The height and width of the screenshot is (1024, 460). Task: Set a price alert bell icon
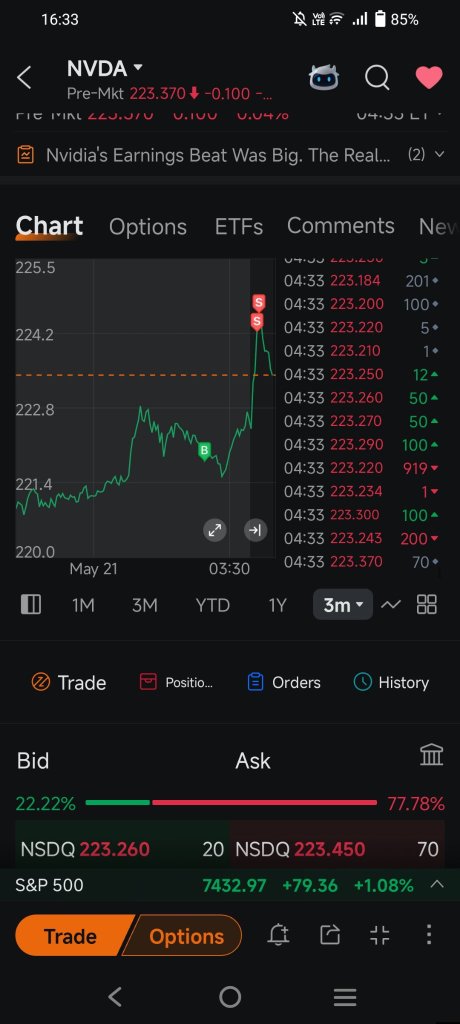coord(279,936)
